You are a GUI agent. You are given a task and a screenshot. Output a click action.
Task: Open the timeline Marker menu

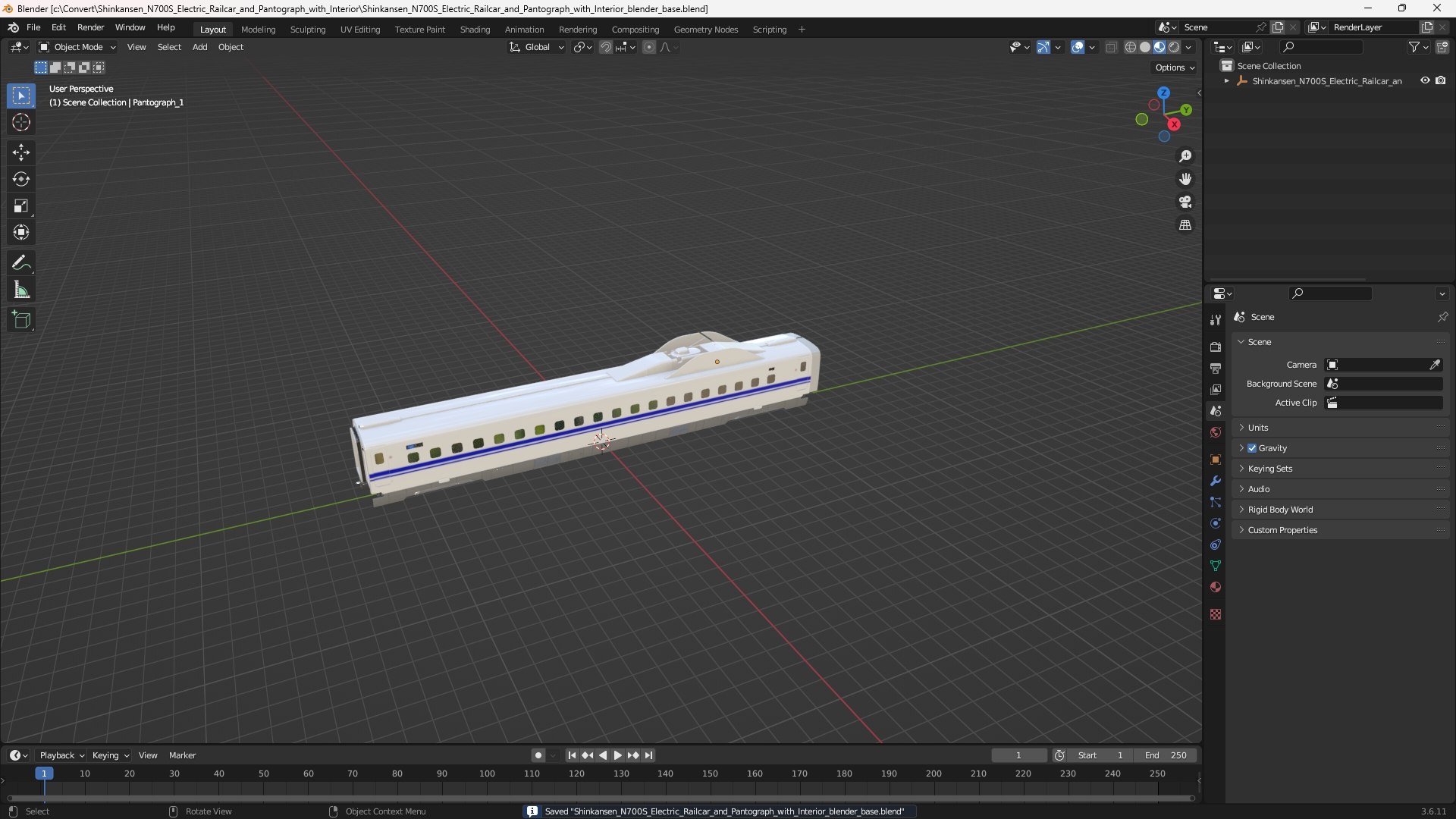click(x=182, y=755)
